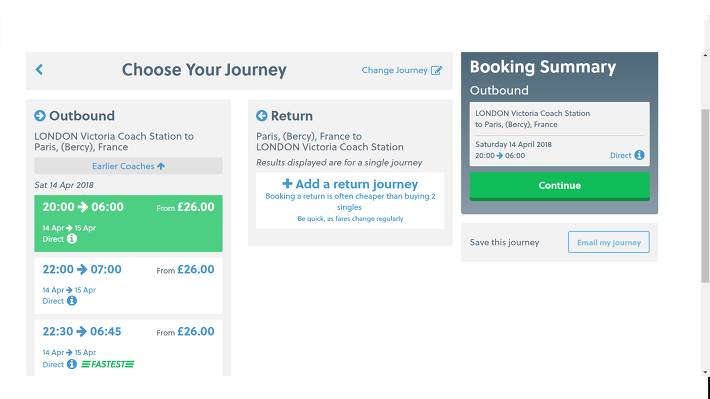Screen dimensions: 710x399
Task: Click Direct info icon in Booking Summary
Action: 639,155
